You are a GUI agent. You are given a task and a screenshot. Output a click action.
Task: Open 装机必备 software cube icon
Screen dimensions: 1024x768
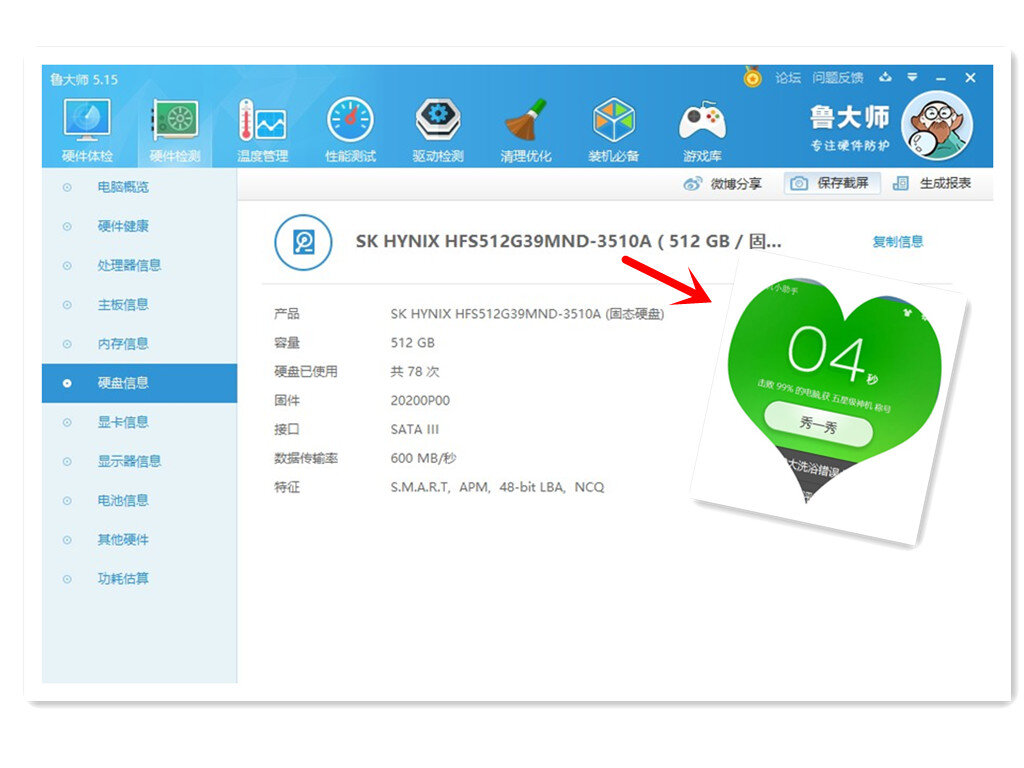click(613, 120)
